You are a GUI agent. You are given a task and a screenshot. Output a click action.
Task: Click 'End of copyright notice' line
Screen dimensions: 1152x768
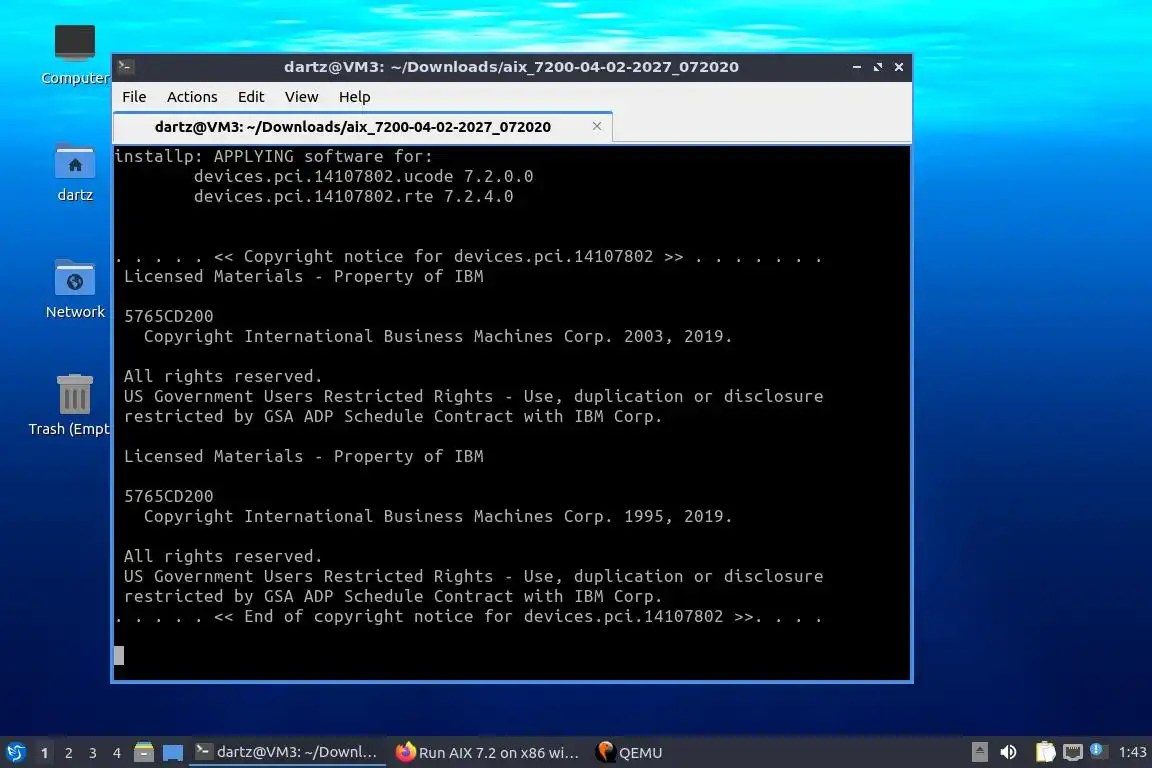click(x=468, y=617)
